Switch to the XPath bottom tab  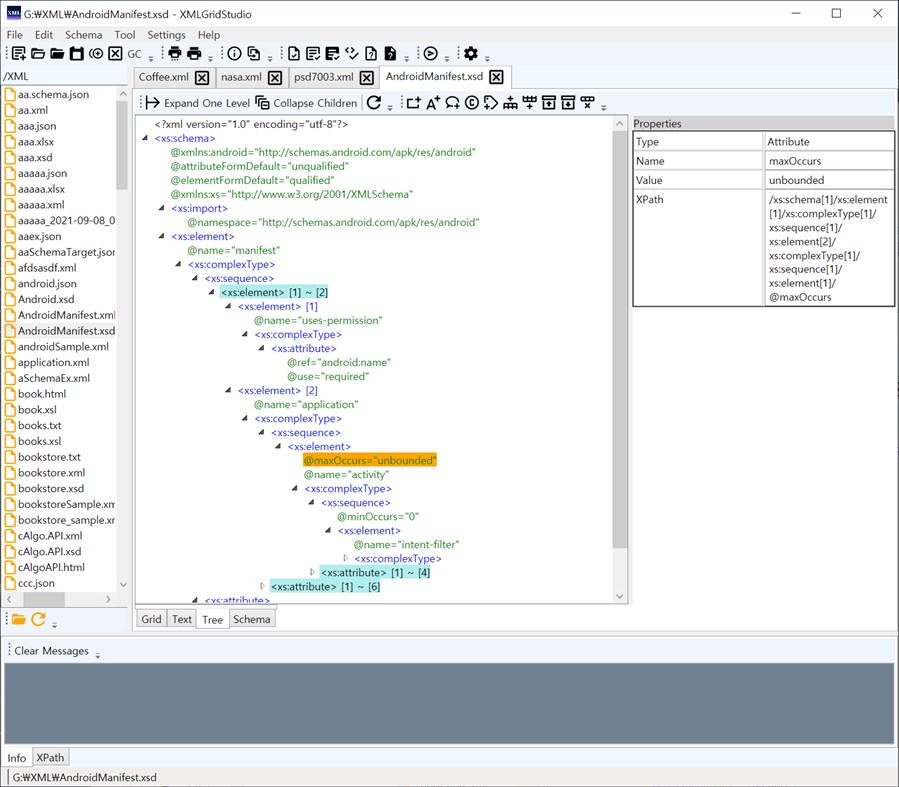coord(50,758)
